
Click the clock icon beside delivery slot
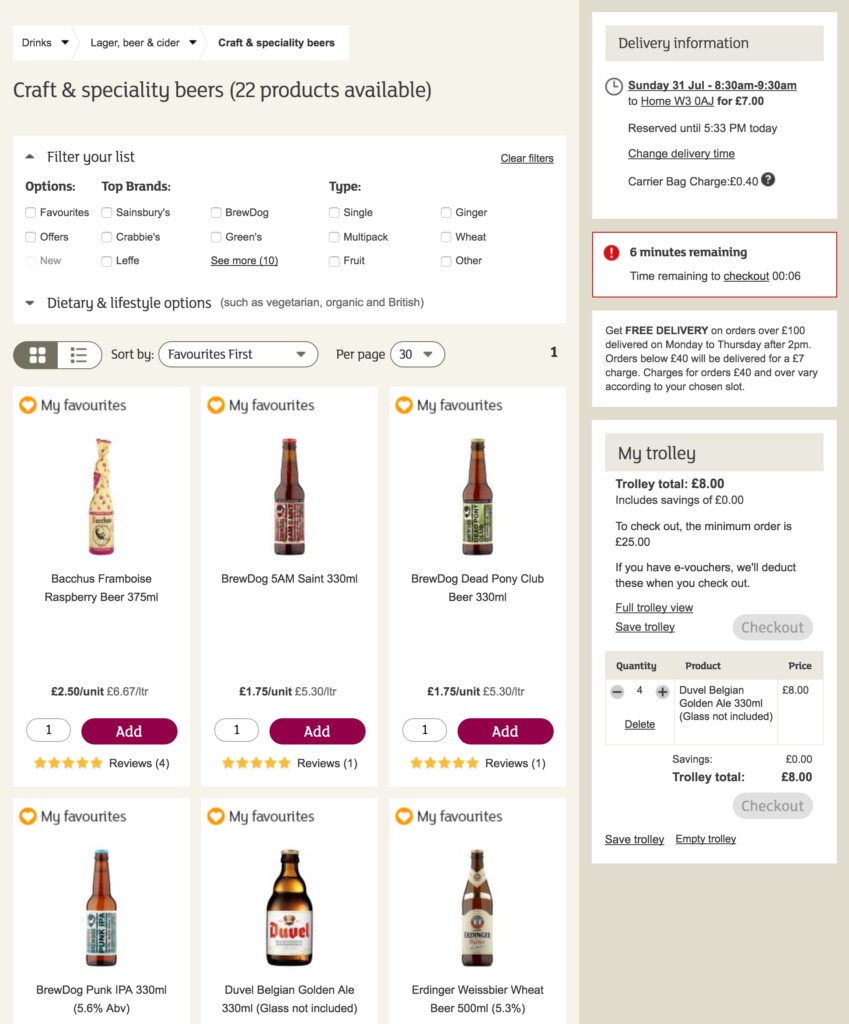[x=614, y=86]
